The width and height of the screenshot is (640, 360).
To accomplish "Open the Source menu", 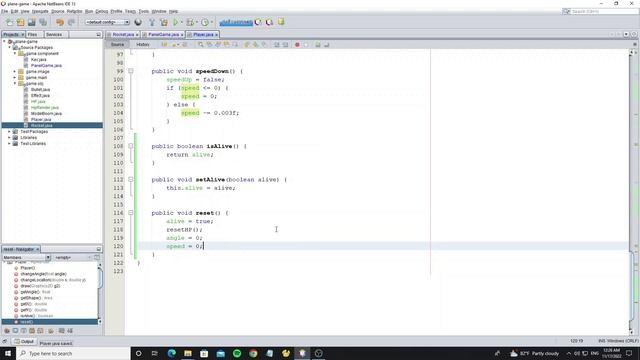I will click(58, 11).
